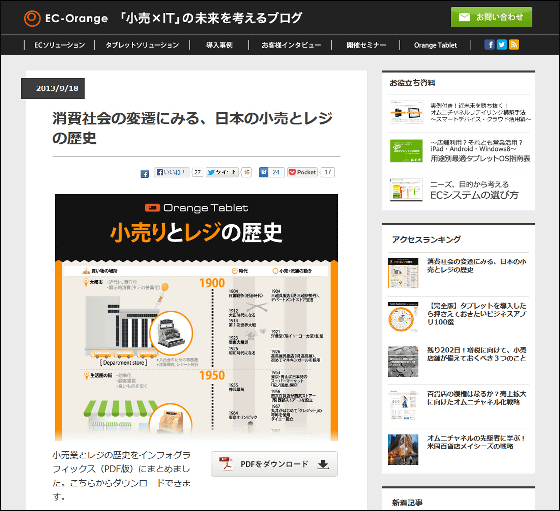Open the ECソリューション menu item

(x=60, y=45)
